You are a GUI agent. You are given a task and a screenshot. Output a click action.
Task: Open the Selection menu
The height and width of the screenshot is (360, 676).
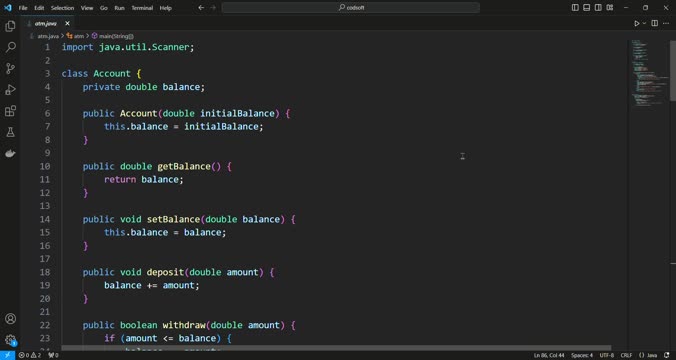[x=62, y=8]
